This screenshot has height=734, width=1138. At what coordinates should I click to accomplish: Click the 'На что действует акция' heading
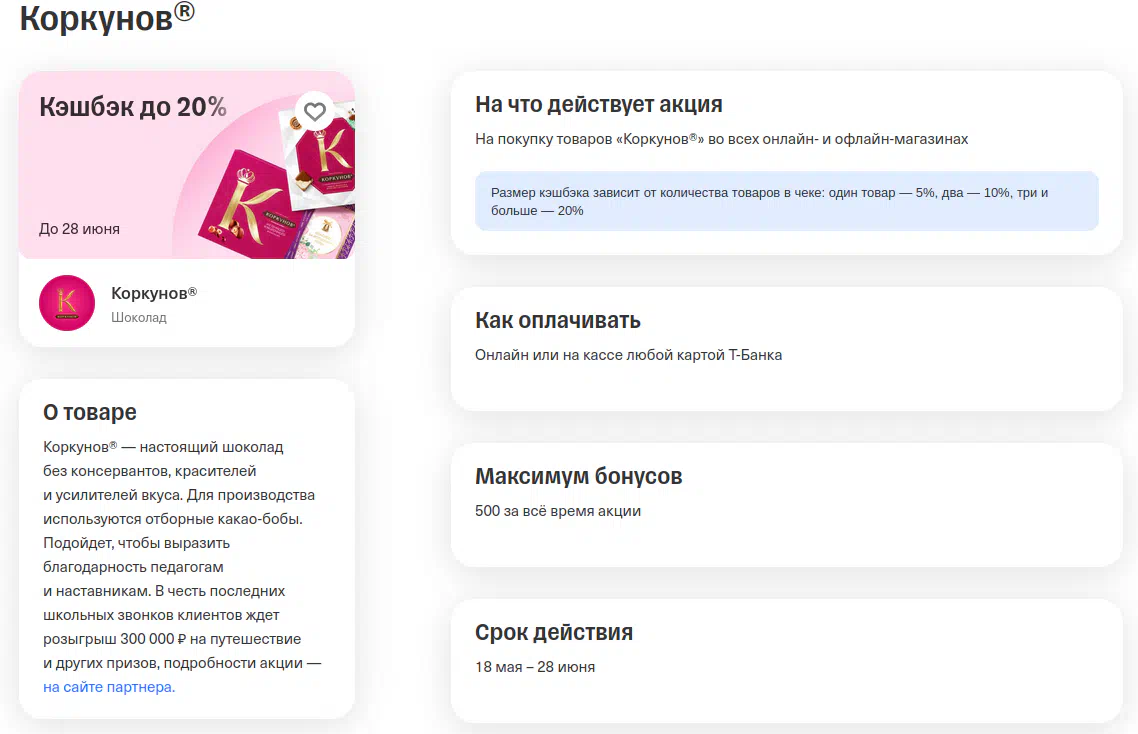[598, 104]
